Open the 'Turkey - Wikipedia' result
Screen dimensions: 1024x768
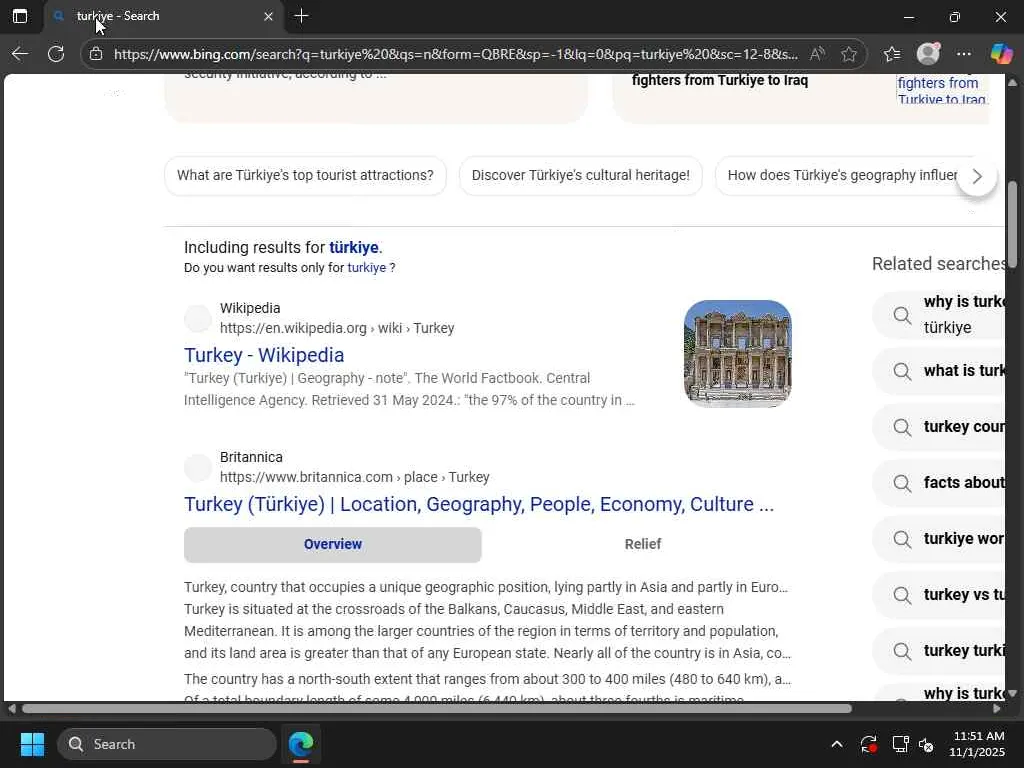point(264,355)
